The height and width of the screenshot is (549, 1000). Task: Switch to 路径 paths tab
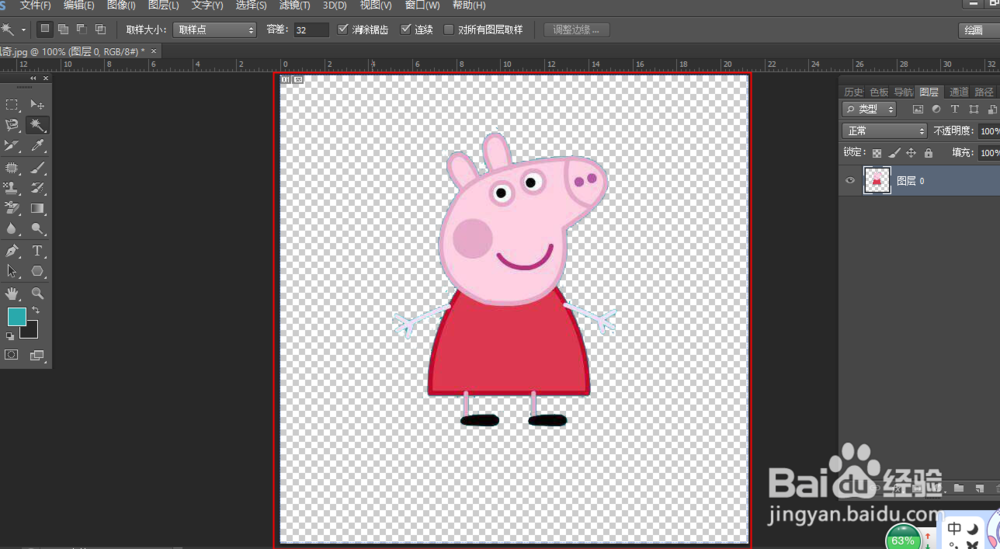tap(984, 92)
